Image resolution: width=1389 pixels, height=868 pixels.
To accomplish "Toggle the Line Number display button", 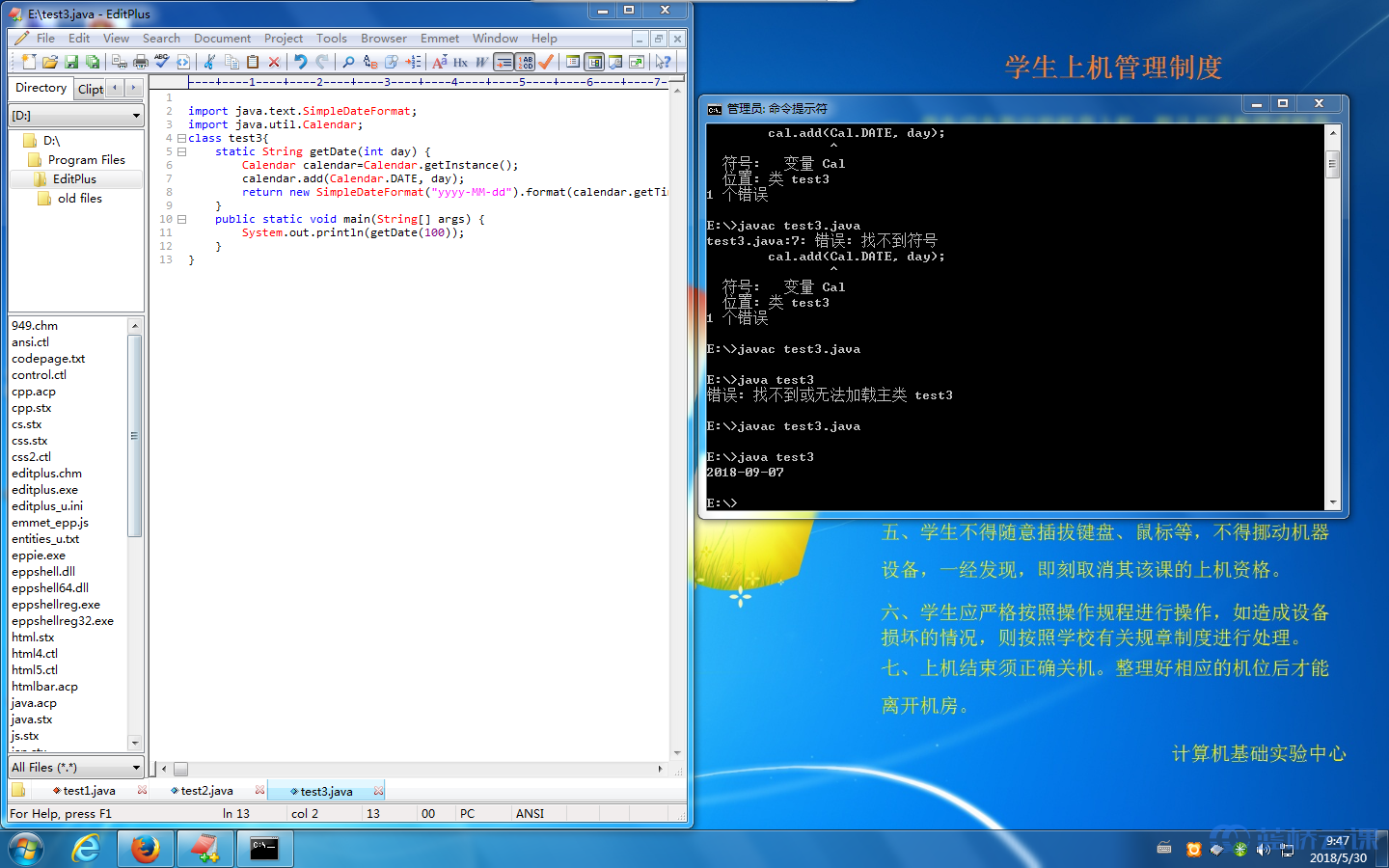I will (525, 62).
